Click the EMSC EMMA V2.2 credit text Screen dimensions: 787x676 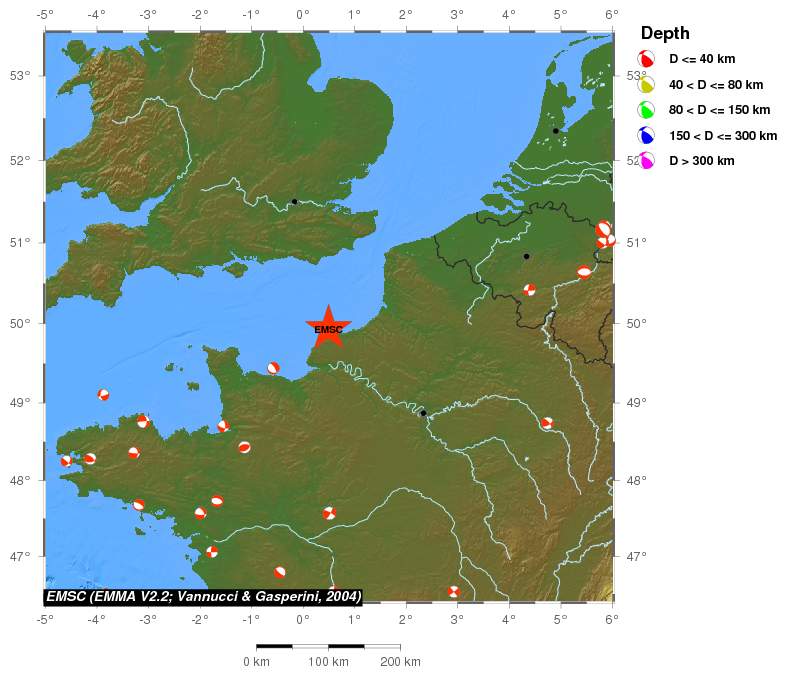(x=203, y=597)
